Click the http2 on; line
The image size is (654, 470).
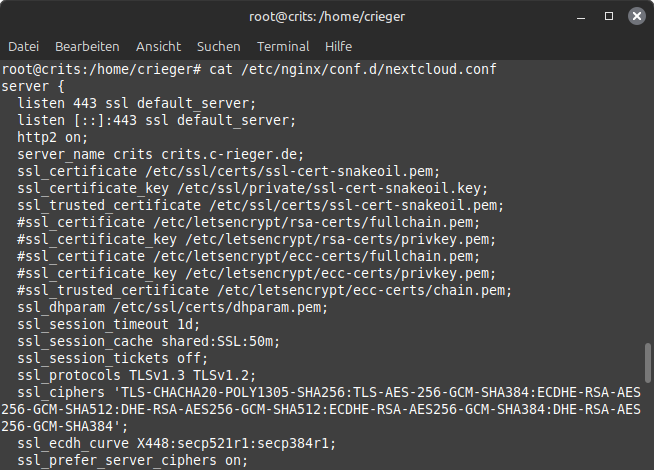(53, 137)
